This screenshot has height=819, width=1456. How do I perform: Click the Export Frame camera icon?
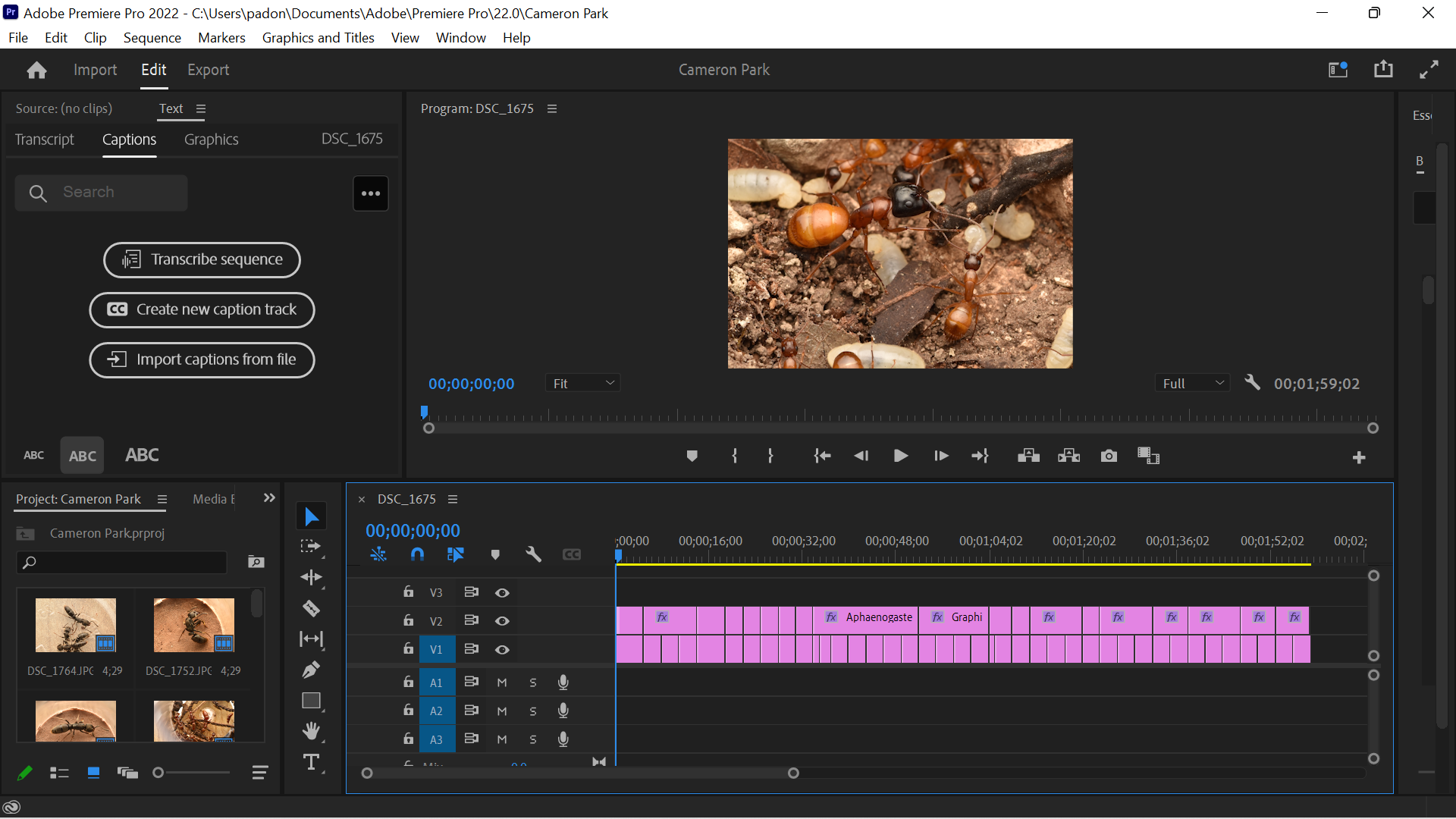tap(1108, 456)
